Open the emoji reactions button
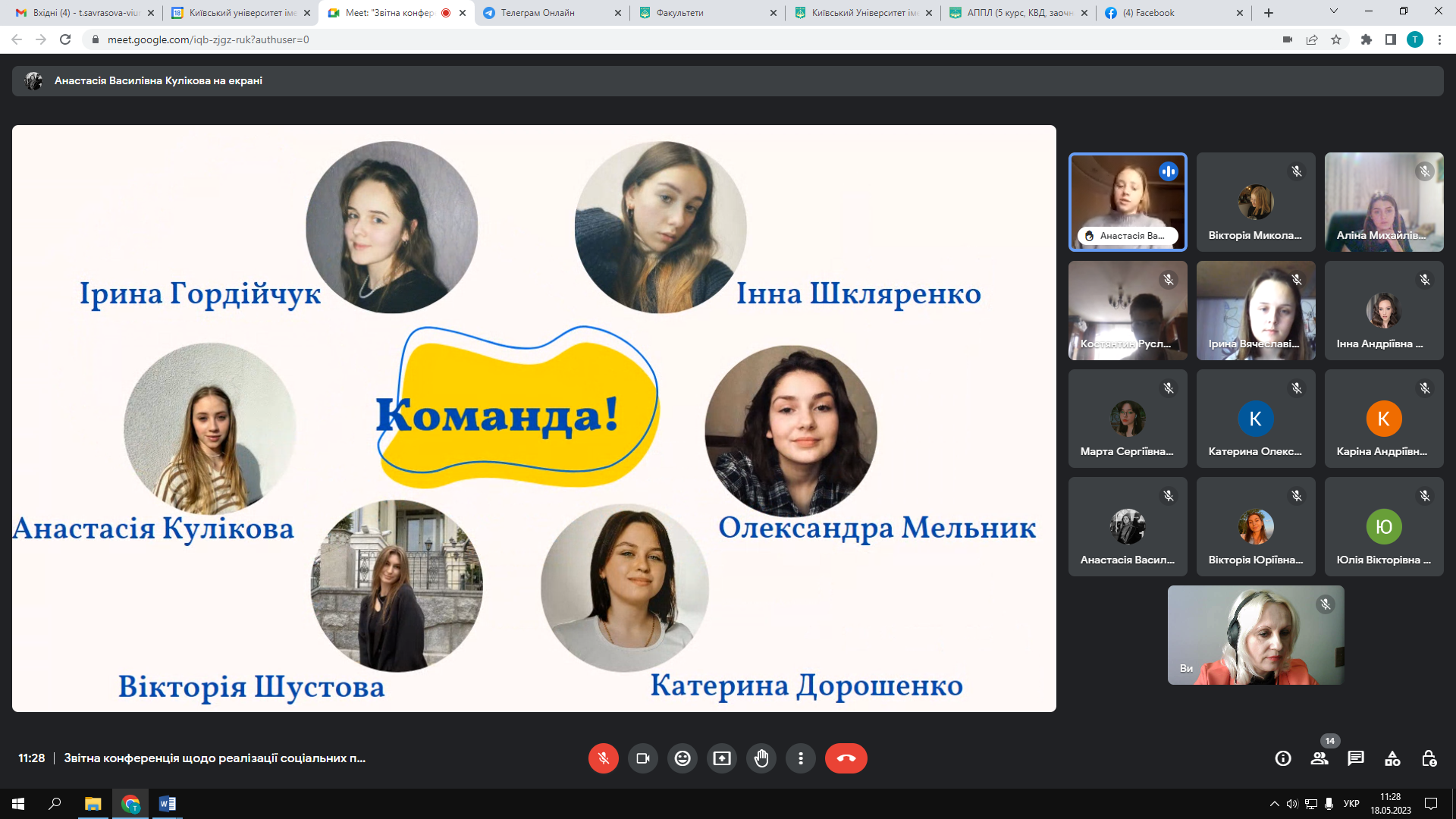 coord(682,758)
